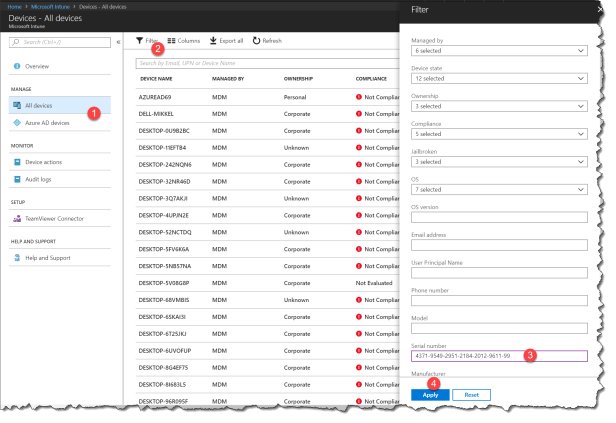This screenshot has height=423, width=616.
Task: Click the OS version input field
Action: [x=499, y=217]
